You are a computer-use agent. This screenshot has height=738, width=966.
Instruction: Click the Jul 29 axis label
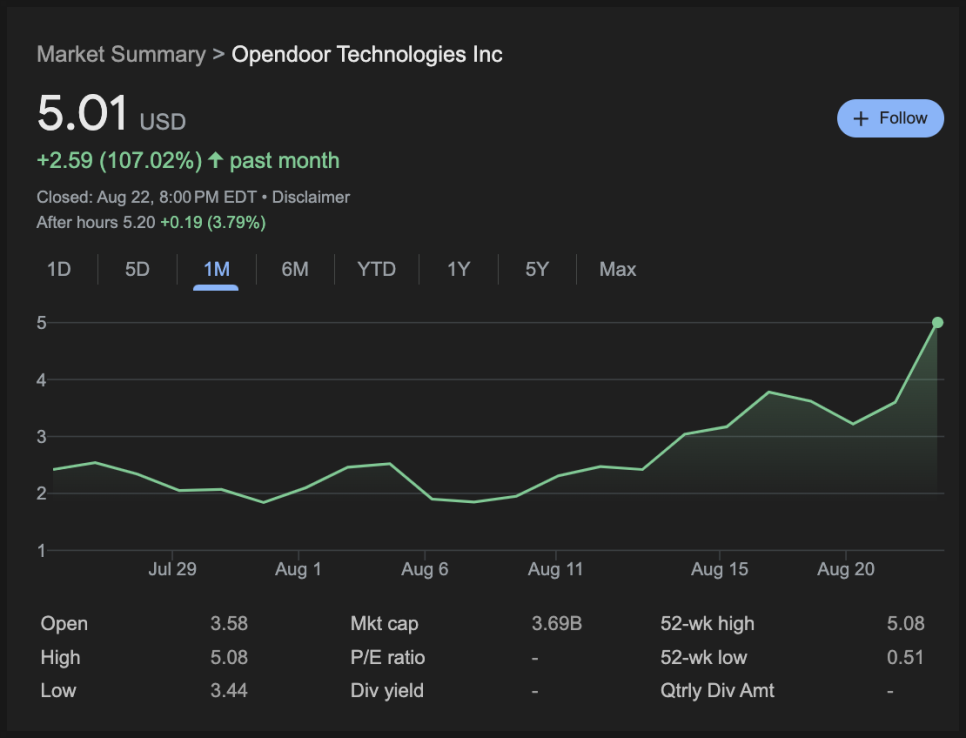click(172, 569)
